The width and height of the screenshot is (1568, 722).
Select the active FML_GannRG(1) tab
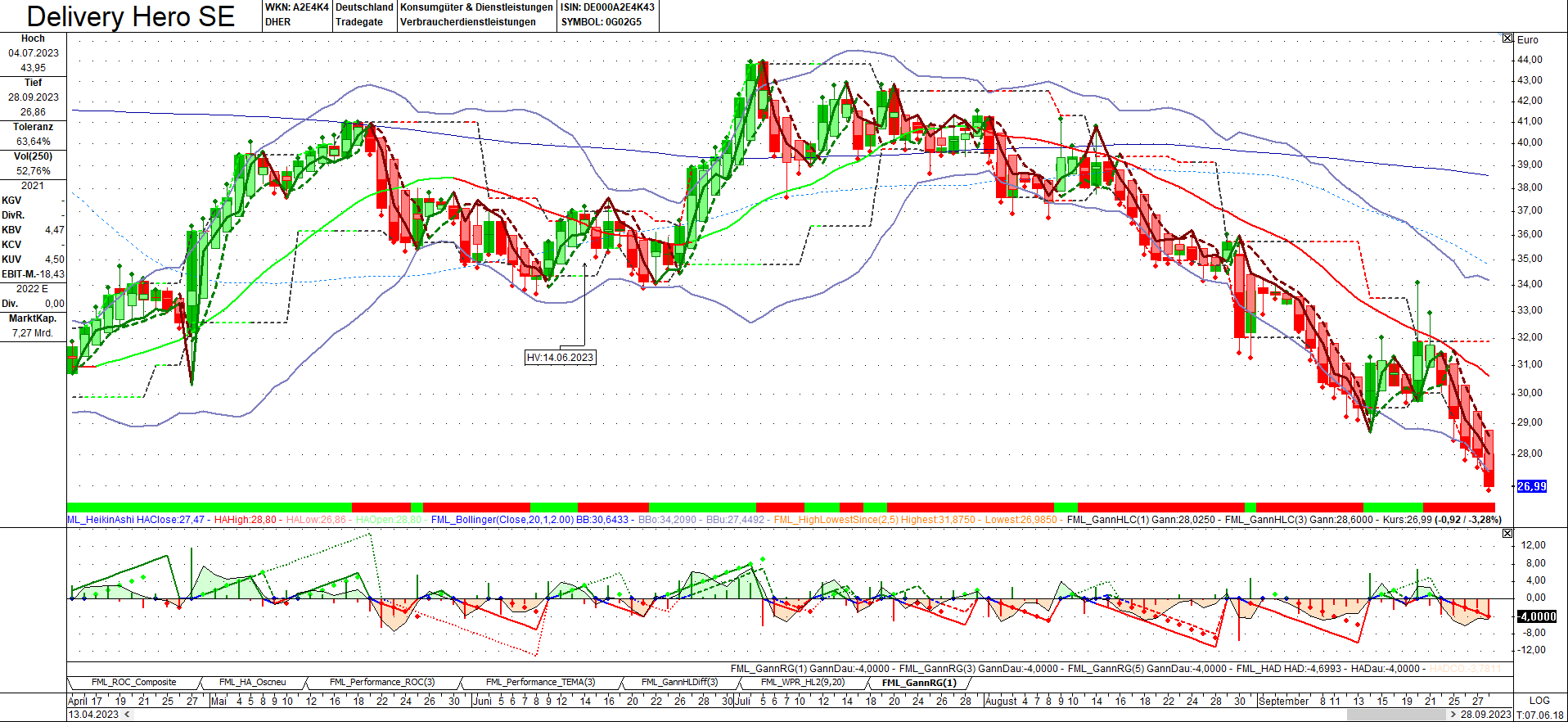[x=919, y=683]
